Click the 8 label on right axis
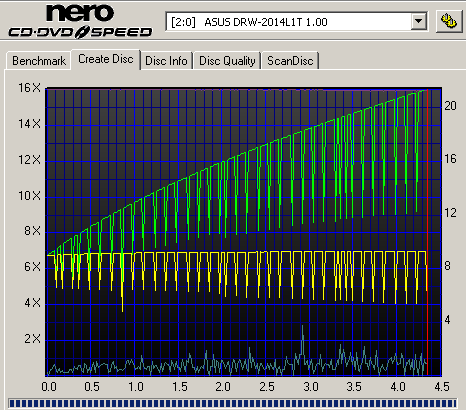Screen dimensions: 466x410 point(447,266)
